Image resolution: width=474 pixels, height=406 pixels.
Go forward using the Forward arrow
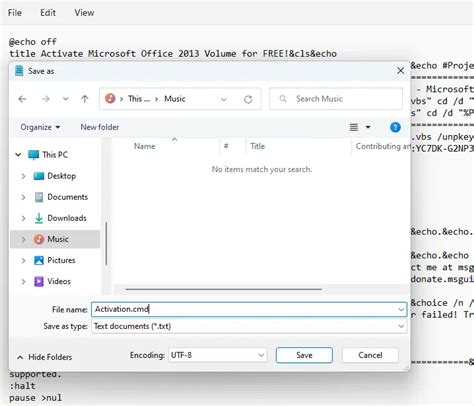tap(46, 99)
